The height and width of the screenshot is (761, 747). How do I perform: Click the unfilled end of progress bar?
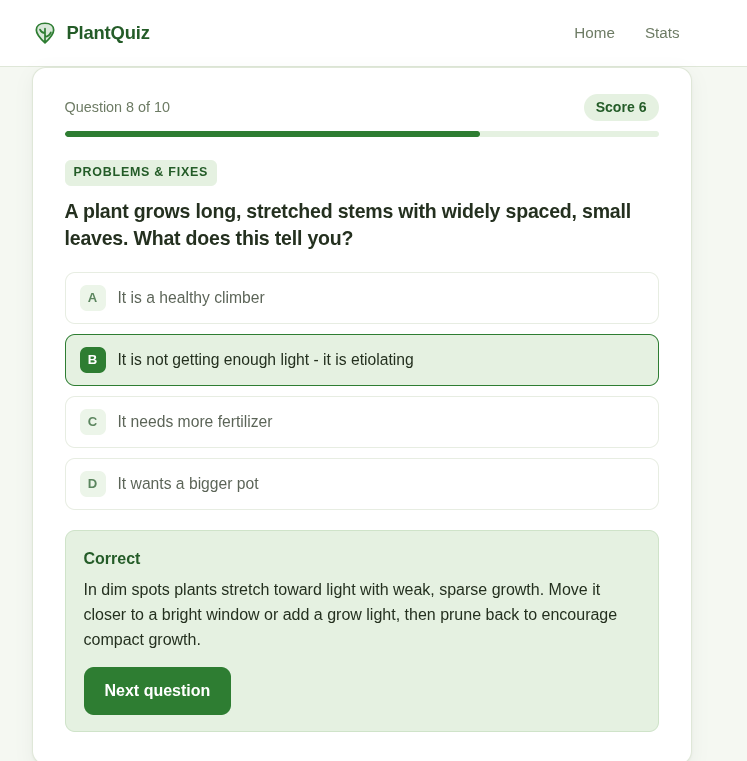(x=569, y=134)
